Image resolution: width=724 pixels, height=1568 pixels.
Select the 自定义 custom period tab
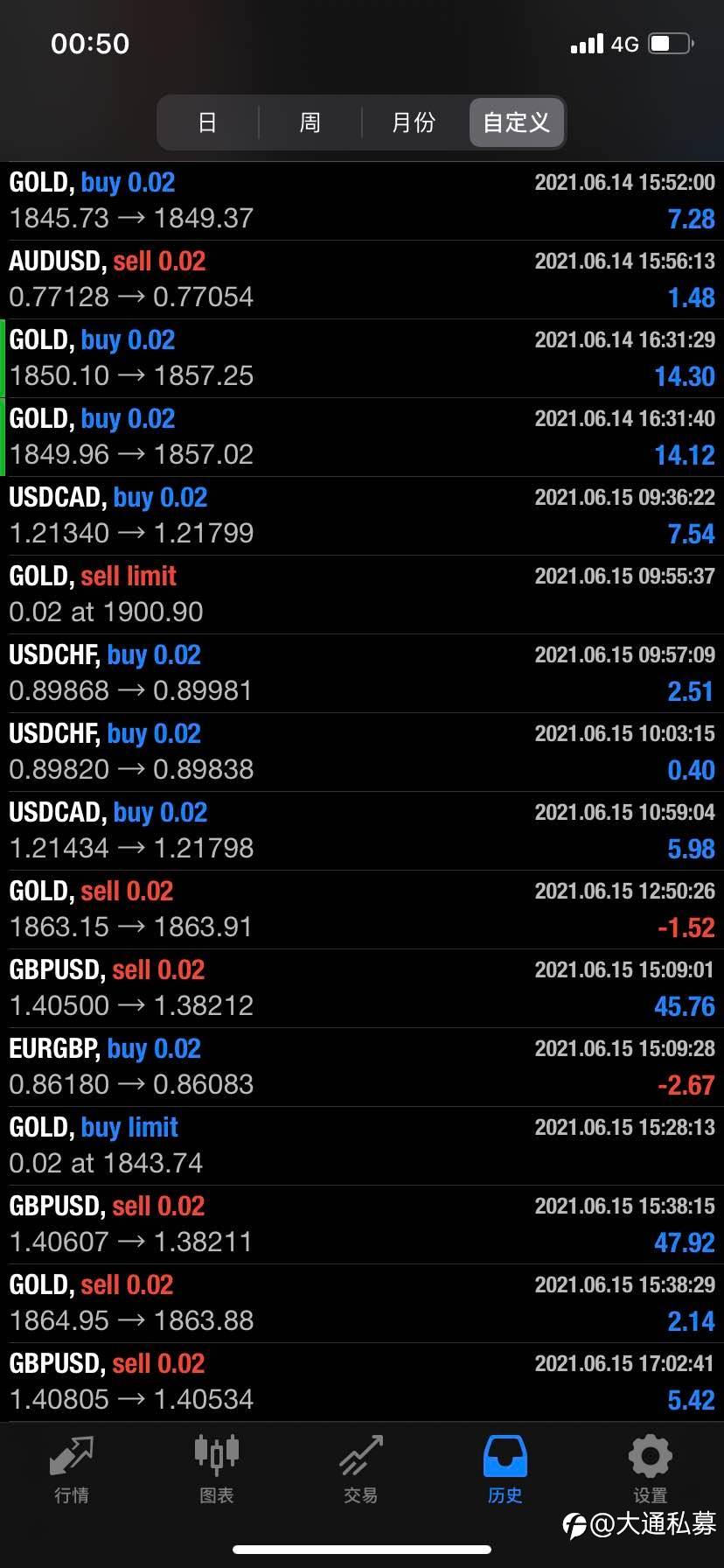tap(517, 122)
